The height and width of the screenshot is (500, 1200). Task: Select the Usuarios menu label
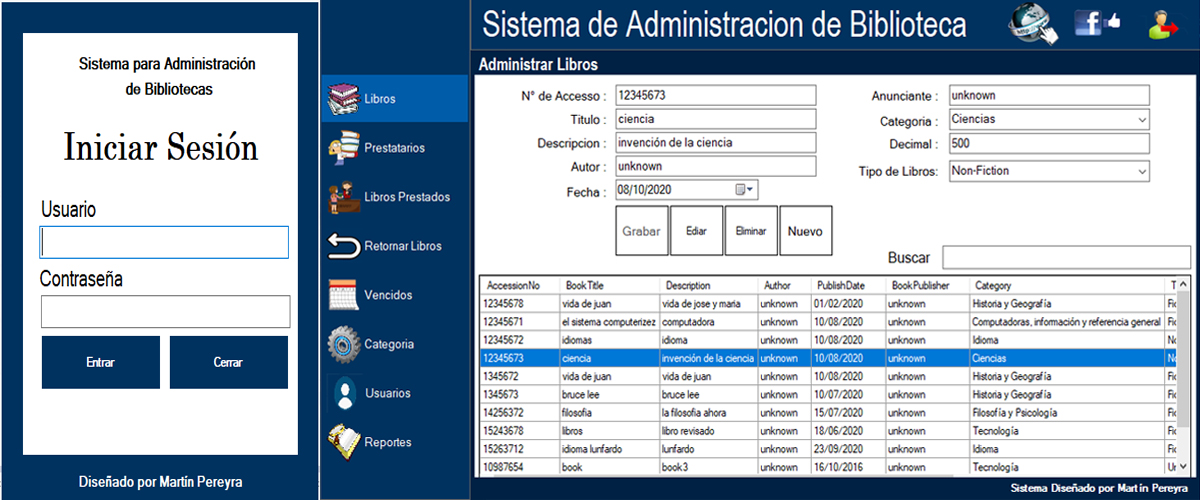point(387,393)
